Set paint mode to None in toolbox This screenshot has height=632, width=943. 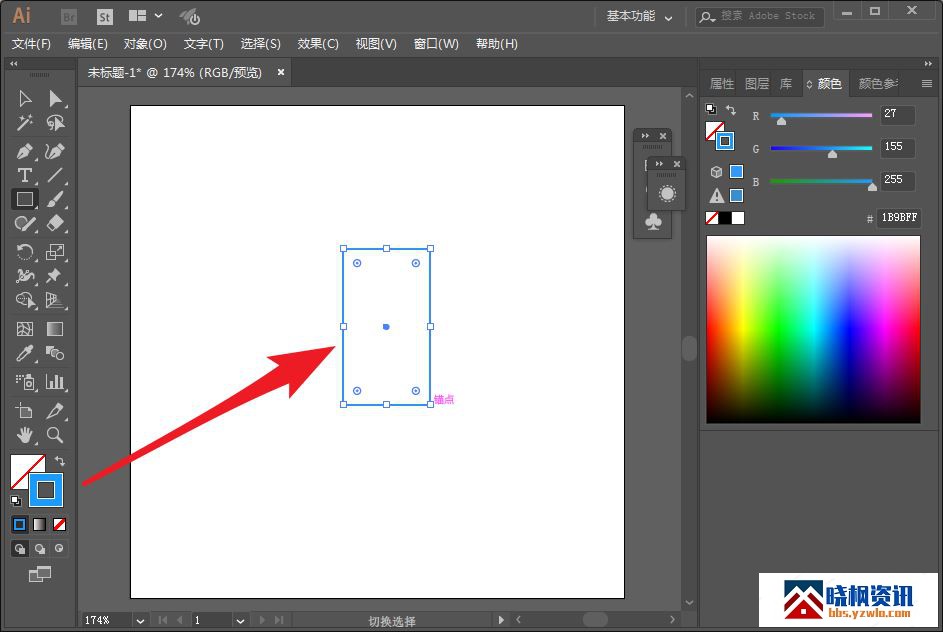click(60, 524)
